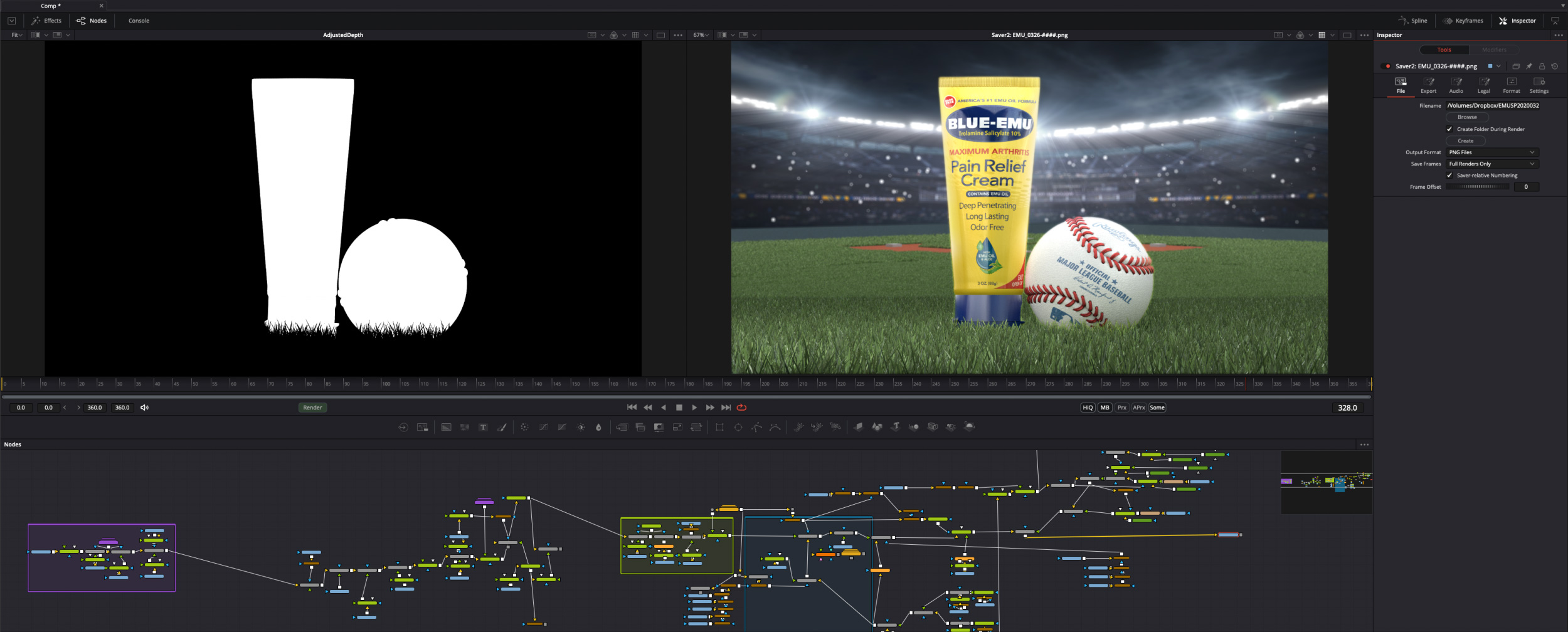Uncheck Saver-relative Numbering
Image resolution: width=1568 pixels, height=632 pixels.
click(1449, 176)
